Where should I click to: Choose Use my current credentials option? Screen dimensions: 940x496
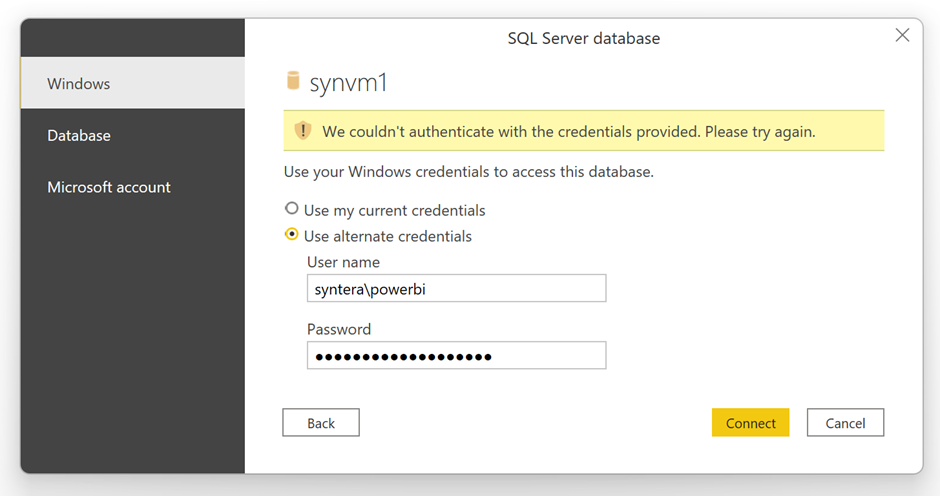291,209
